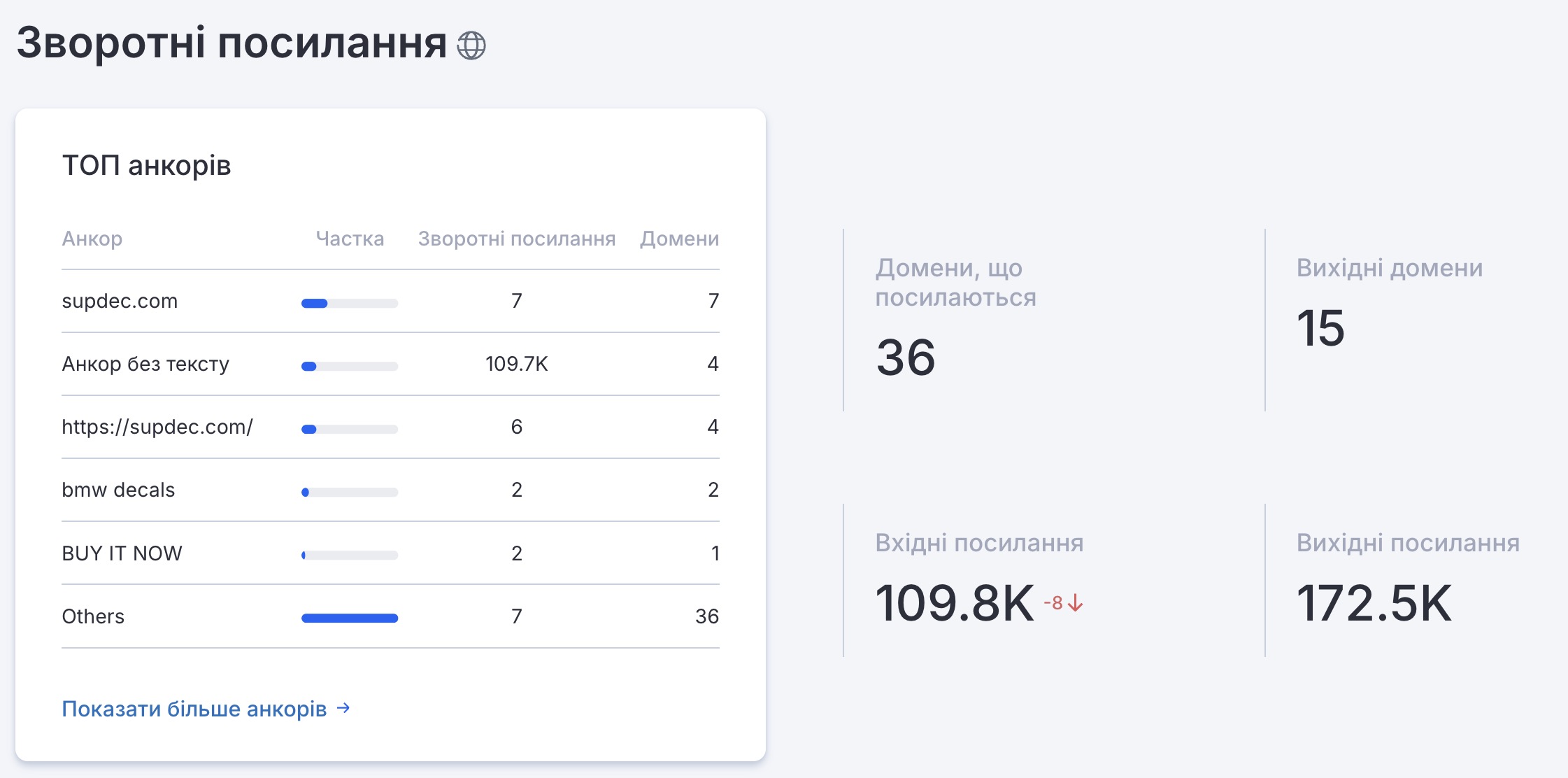Viewport: 1568px width, 778px height.
Task: Click the 109.8K Вхідні посилання value
Action: pyautogui.click(x=955, y=603)
